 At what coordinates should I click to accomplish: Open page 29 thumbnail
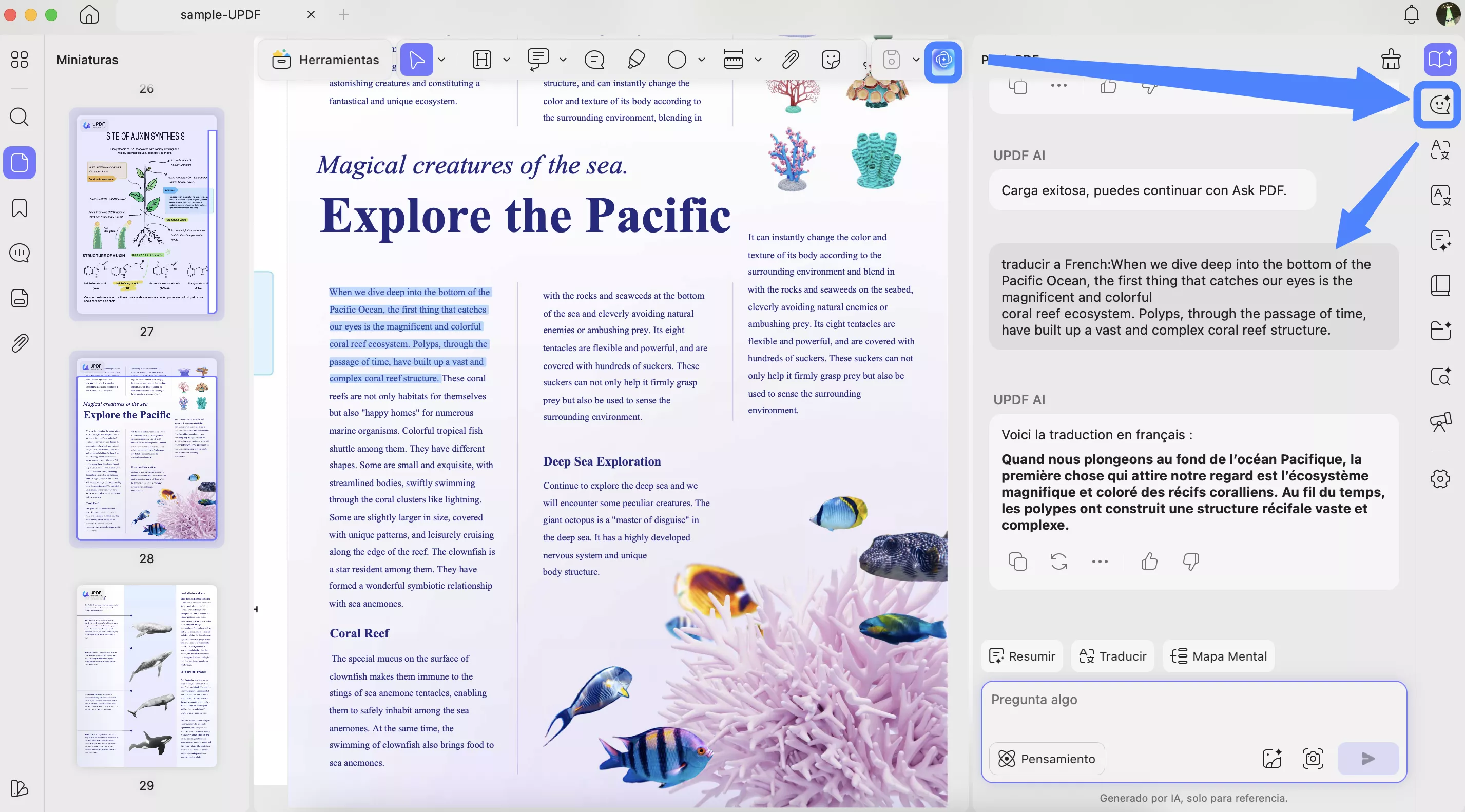[147, 675]
